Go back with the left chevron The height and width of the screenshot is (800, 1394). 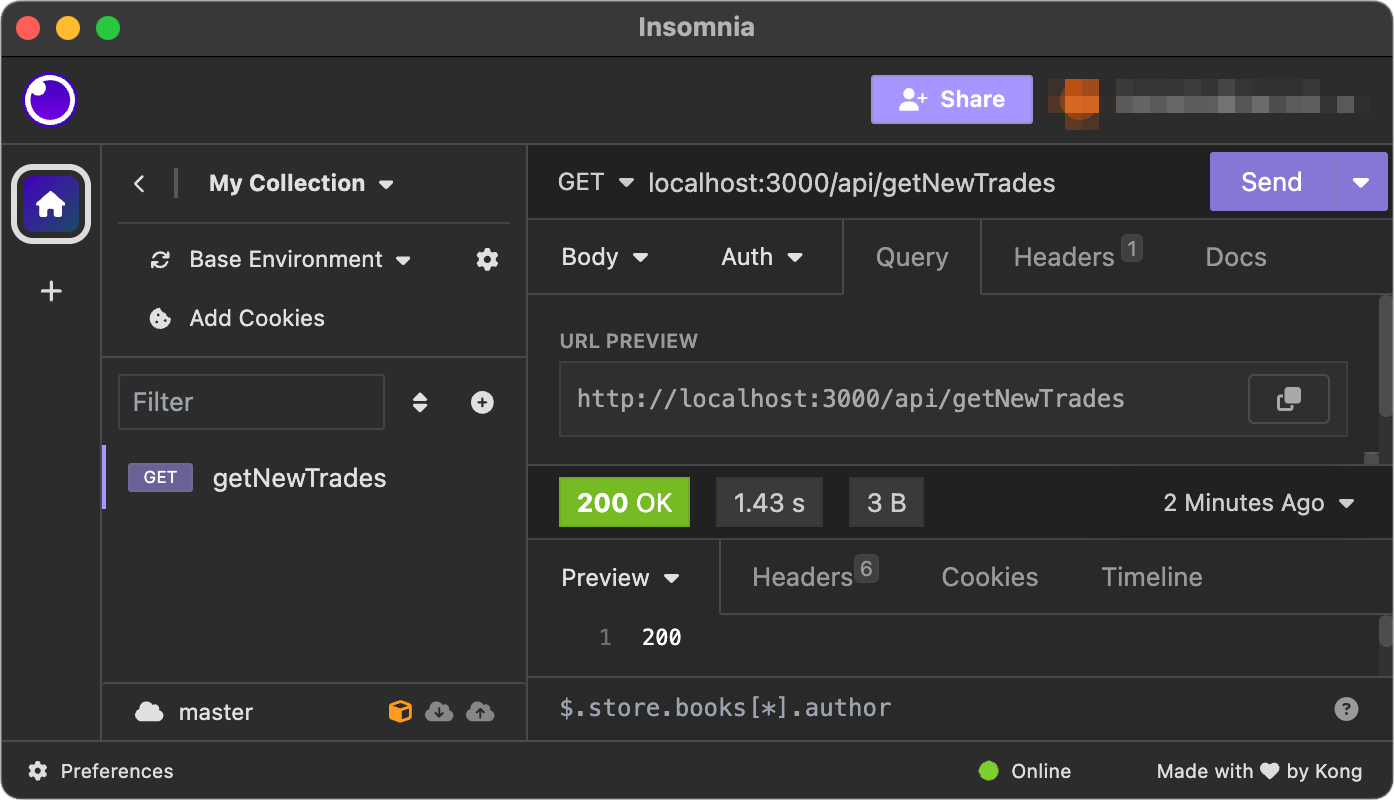coord(139,183)
